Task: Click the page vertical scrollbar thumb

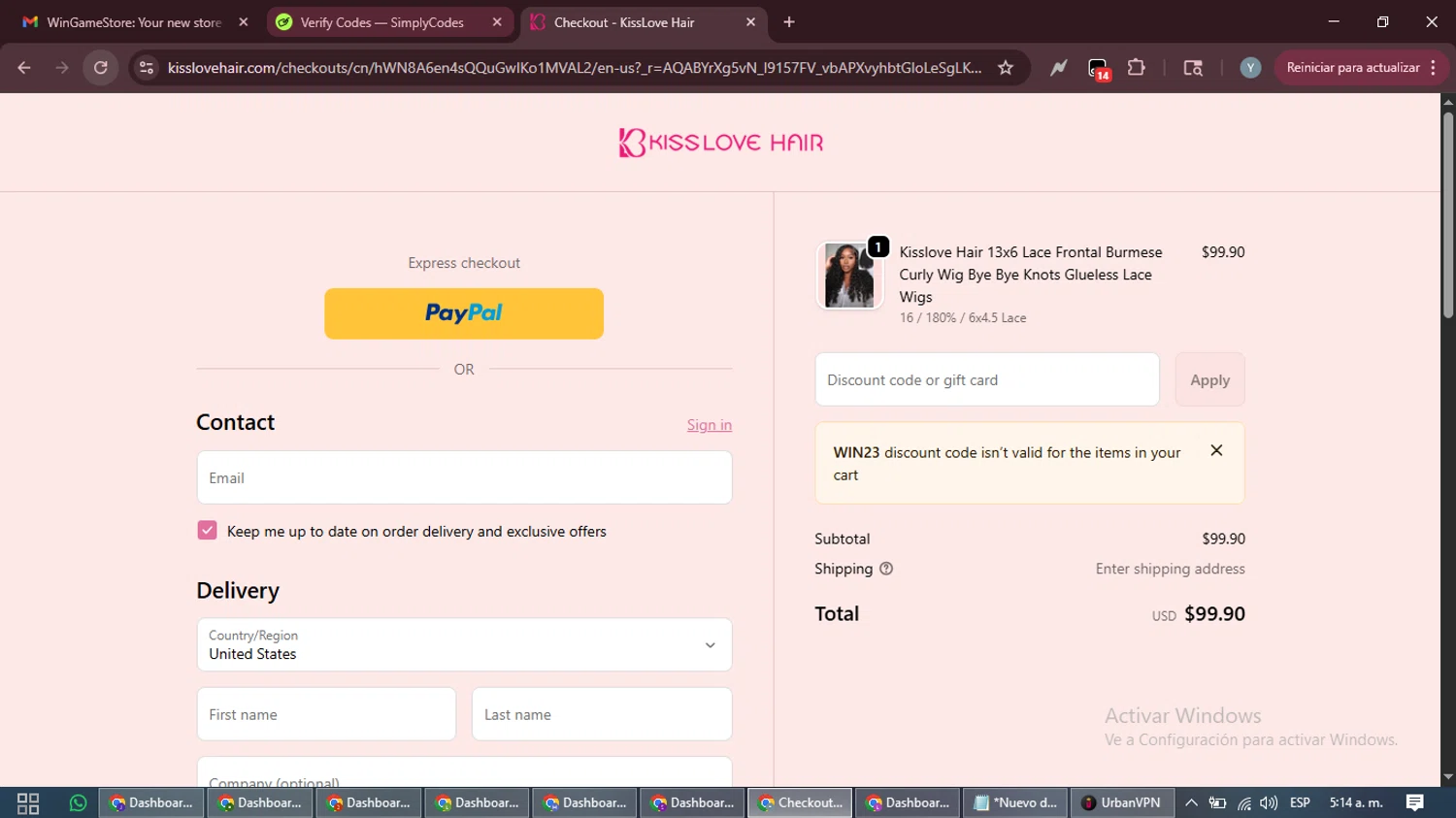Action: pos(1447,213)
